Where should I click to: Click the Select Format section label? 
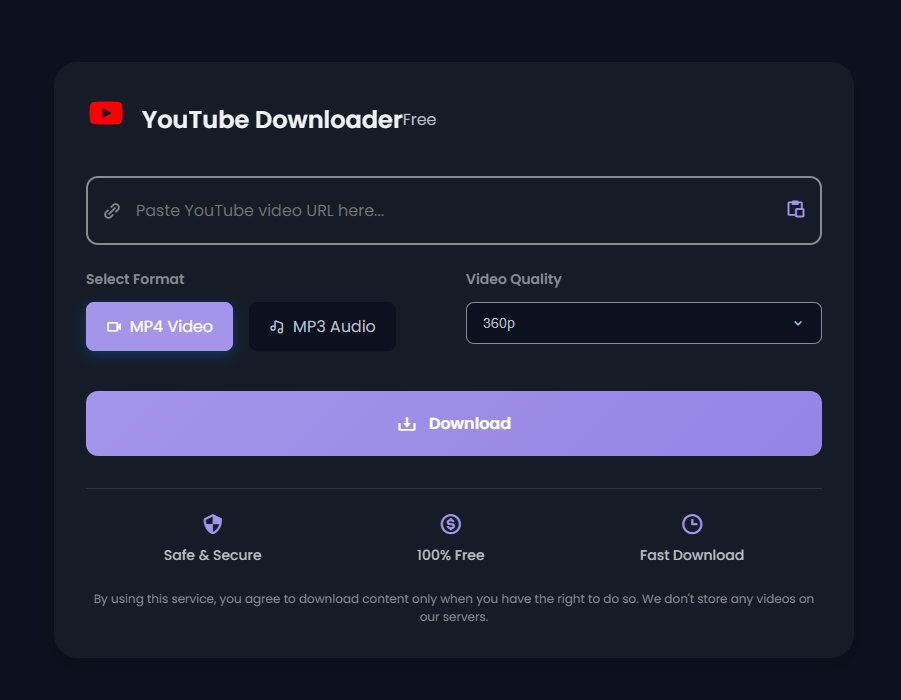tap(135, 279)
